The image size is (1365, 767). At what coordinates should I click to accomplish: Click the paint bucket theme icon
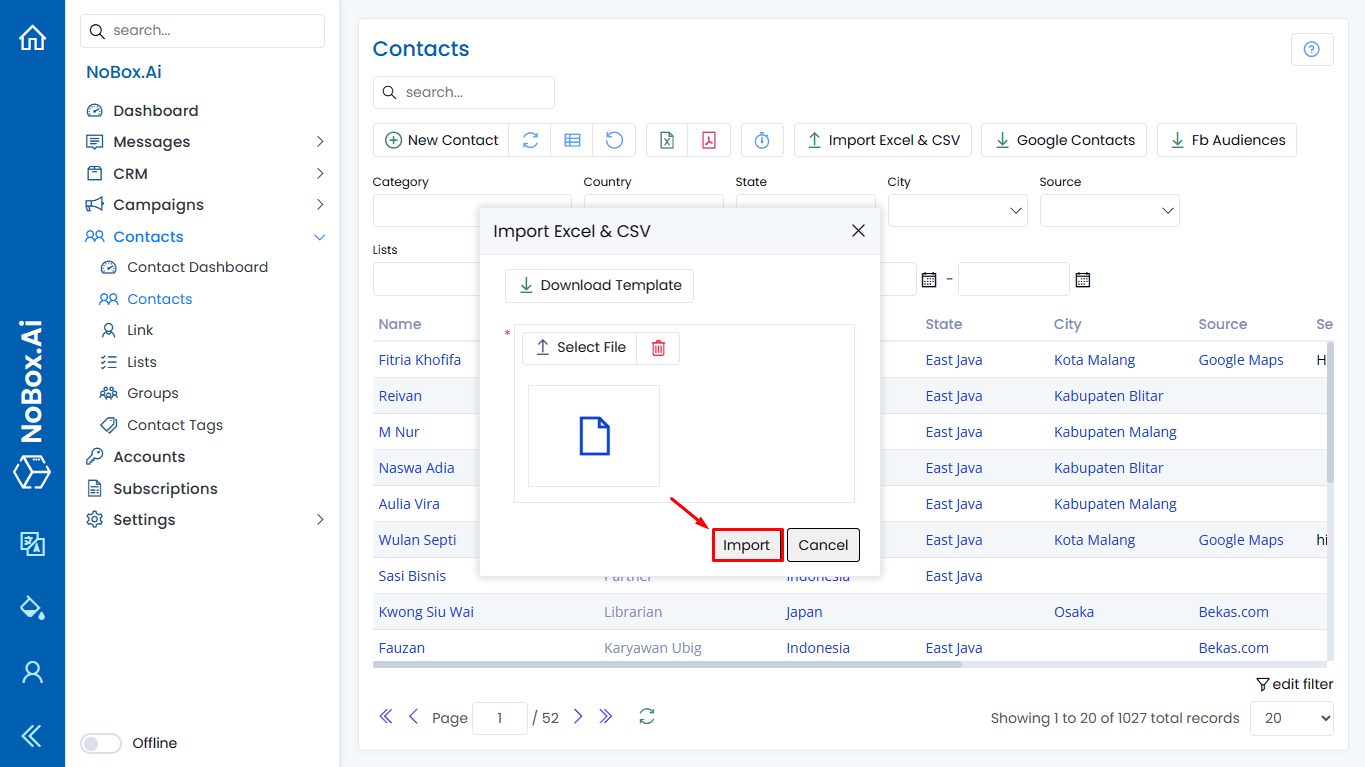(32, 608)
